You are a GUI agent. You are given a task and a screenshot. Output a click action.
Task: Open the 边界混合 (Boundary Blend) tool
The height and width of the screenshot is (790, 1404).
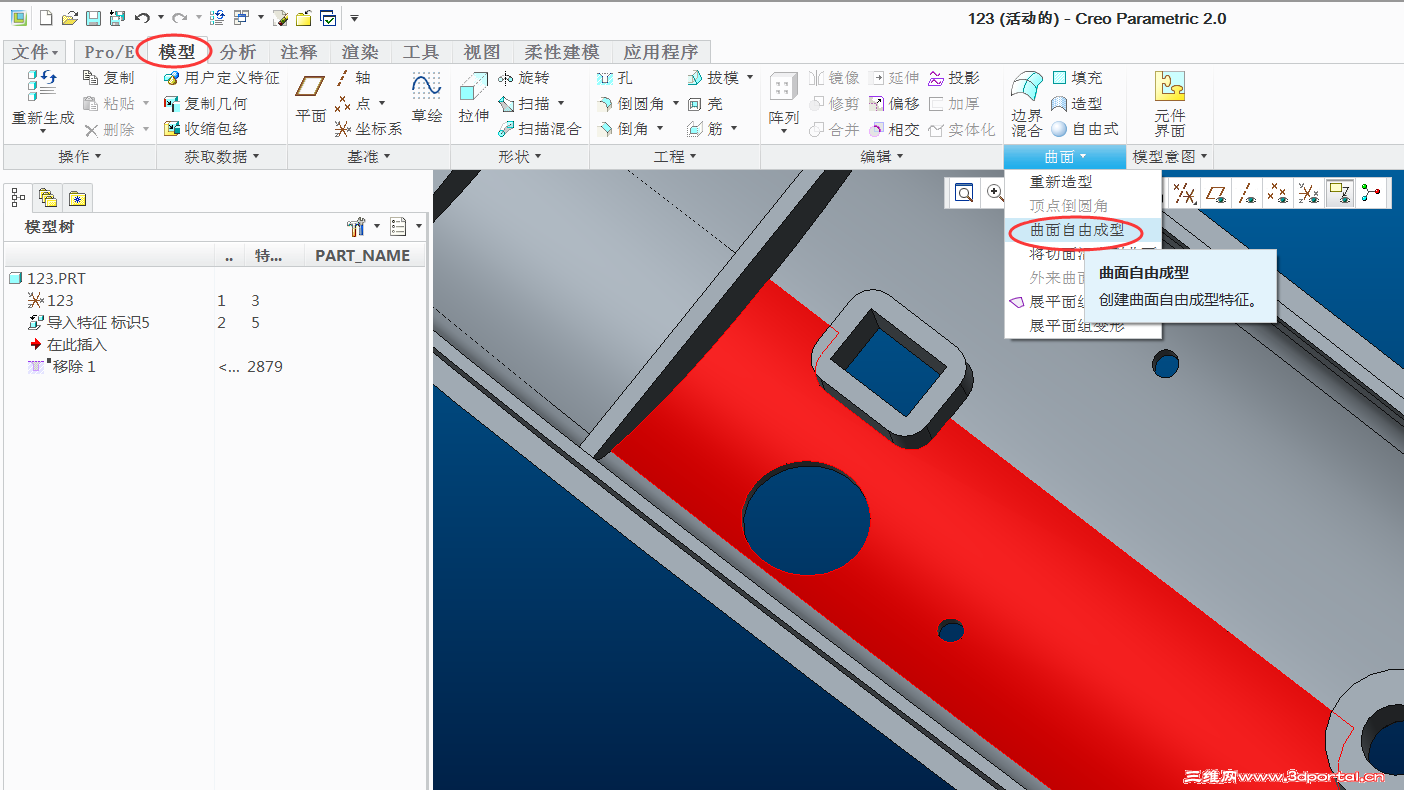tap(1027, 103)
